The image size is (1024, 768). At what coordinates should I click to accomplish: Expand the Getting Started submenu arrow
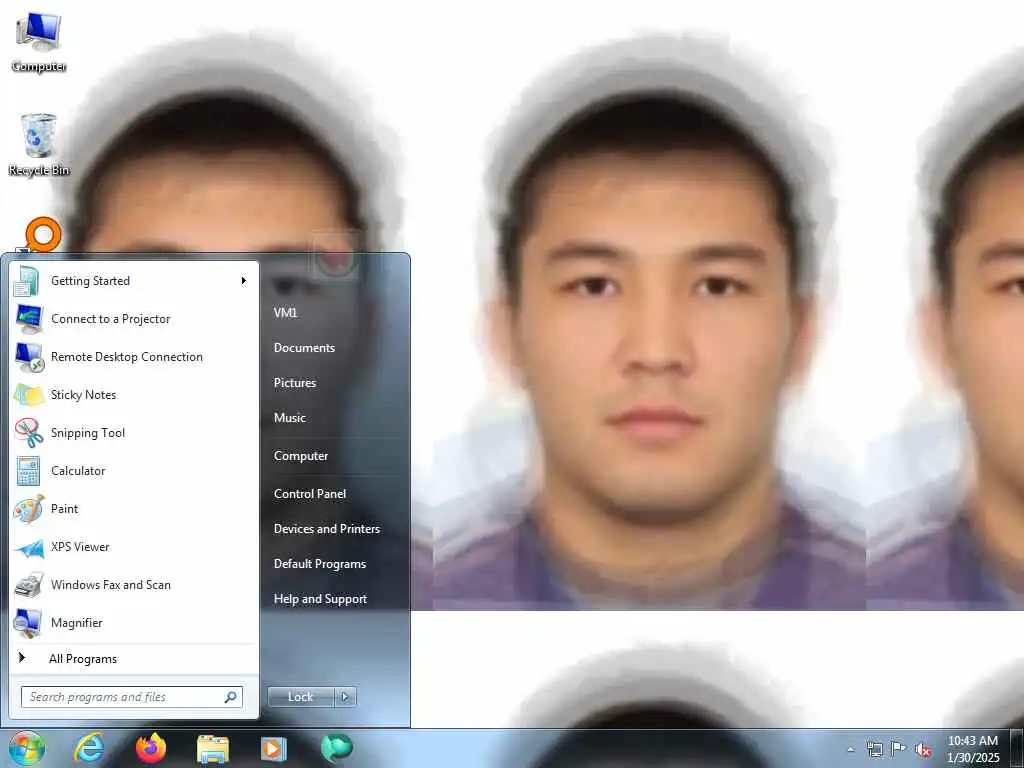244,281
